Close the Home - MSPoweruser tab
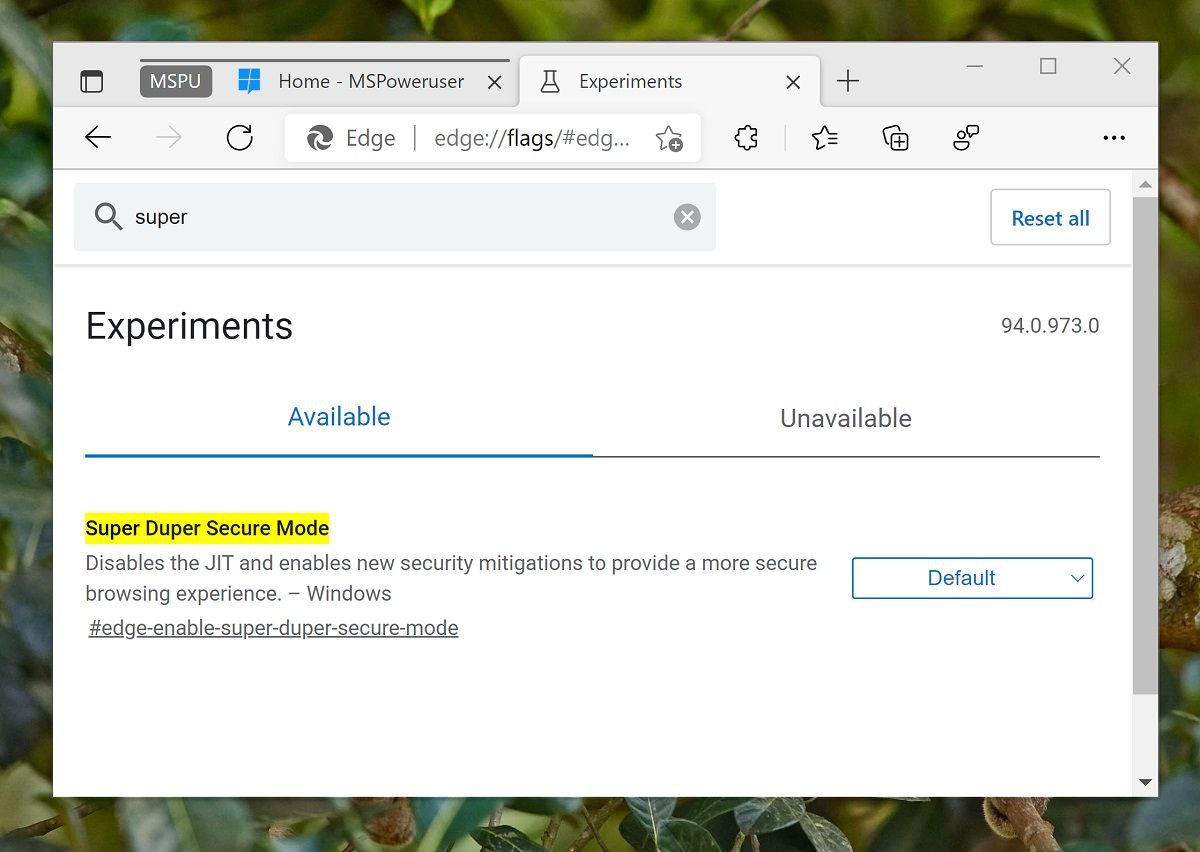This screenshot has width=1200, height=852. [x=494, y=83]
